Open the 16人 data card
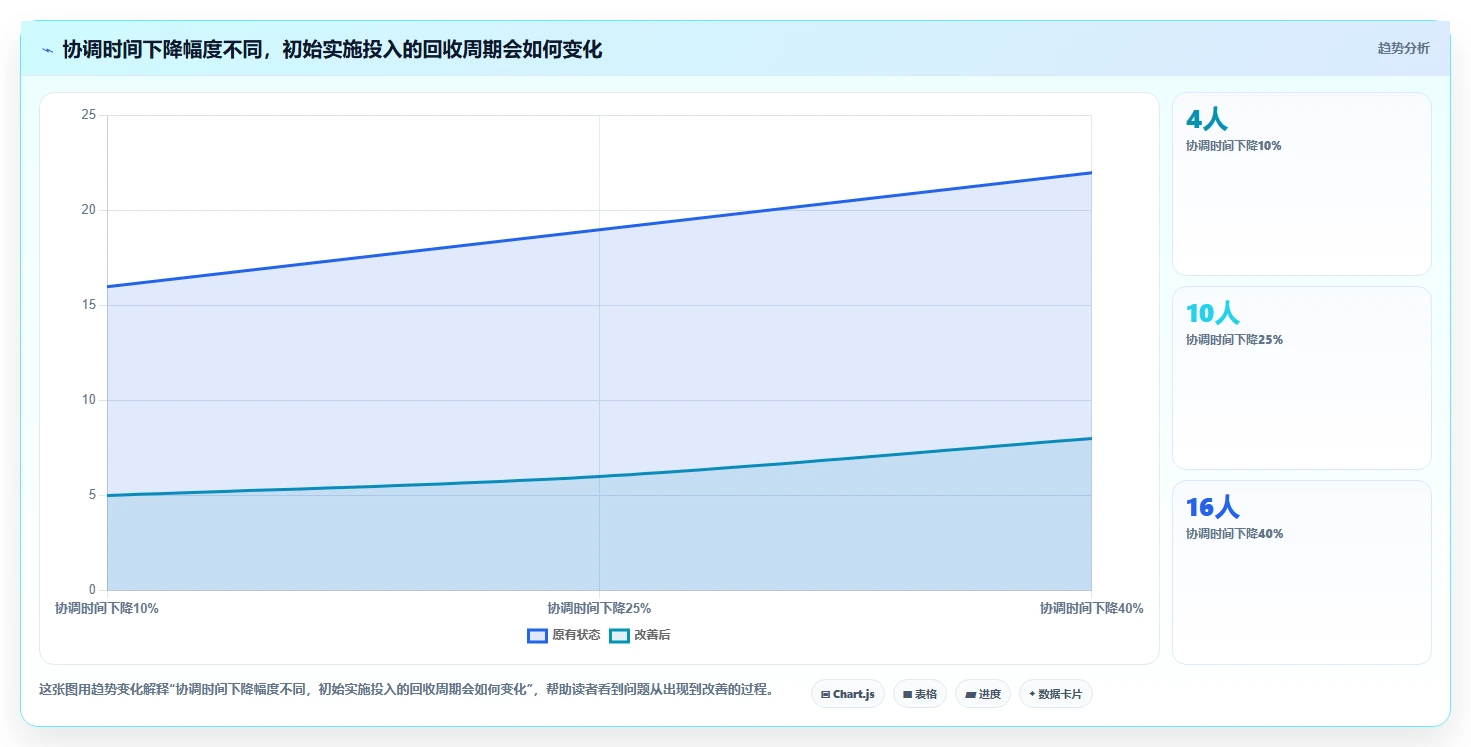This screenshot has height=747, width=1471. [x=1301, y=572]
